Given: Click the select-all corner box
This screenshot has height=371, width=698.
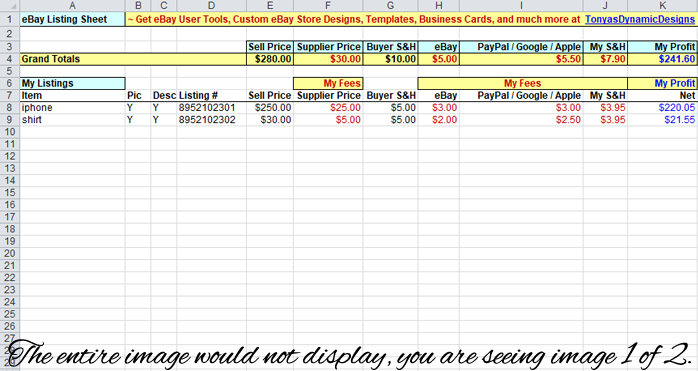Looking at the screenshot, I should pyautogui.click(x=9, y=5).
